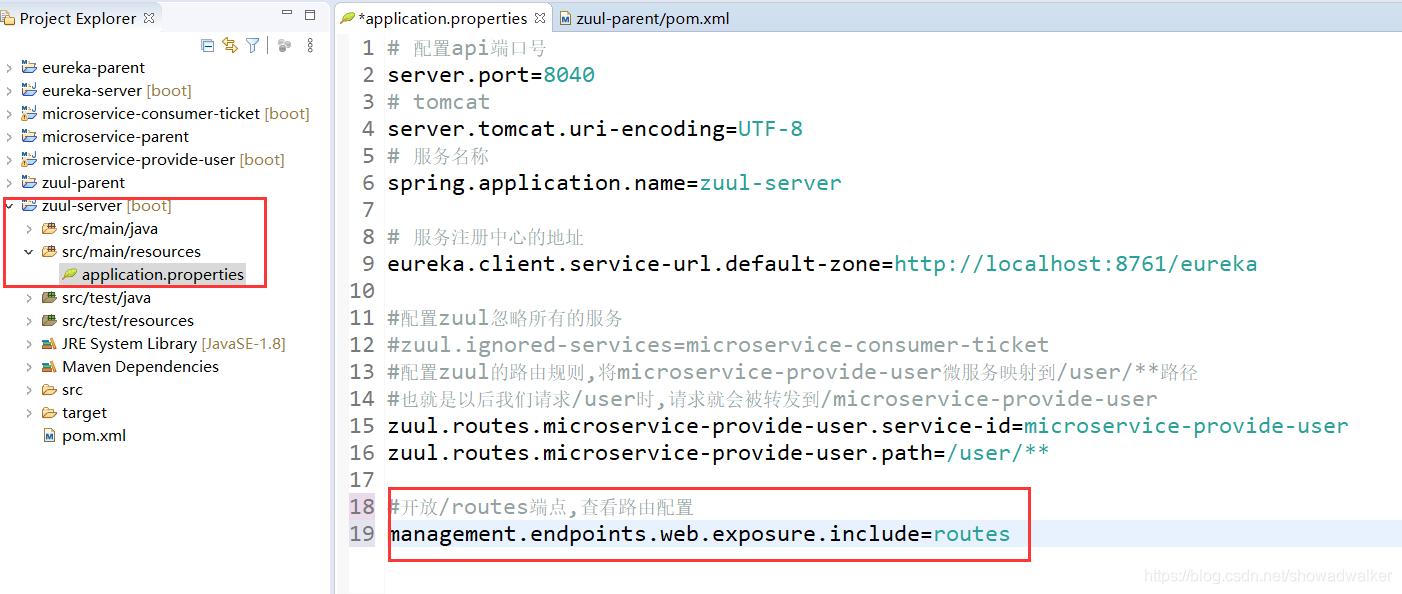1402x594 pixels.
Task: Select the src/main/java source folder
Action: click(110, 229)
